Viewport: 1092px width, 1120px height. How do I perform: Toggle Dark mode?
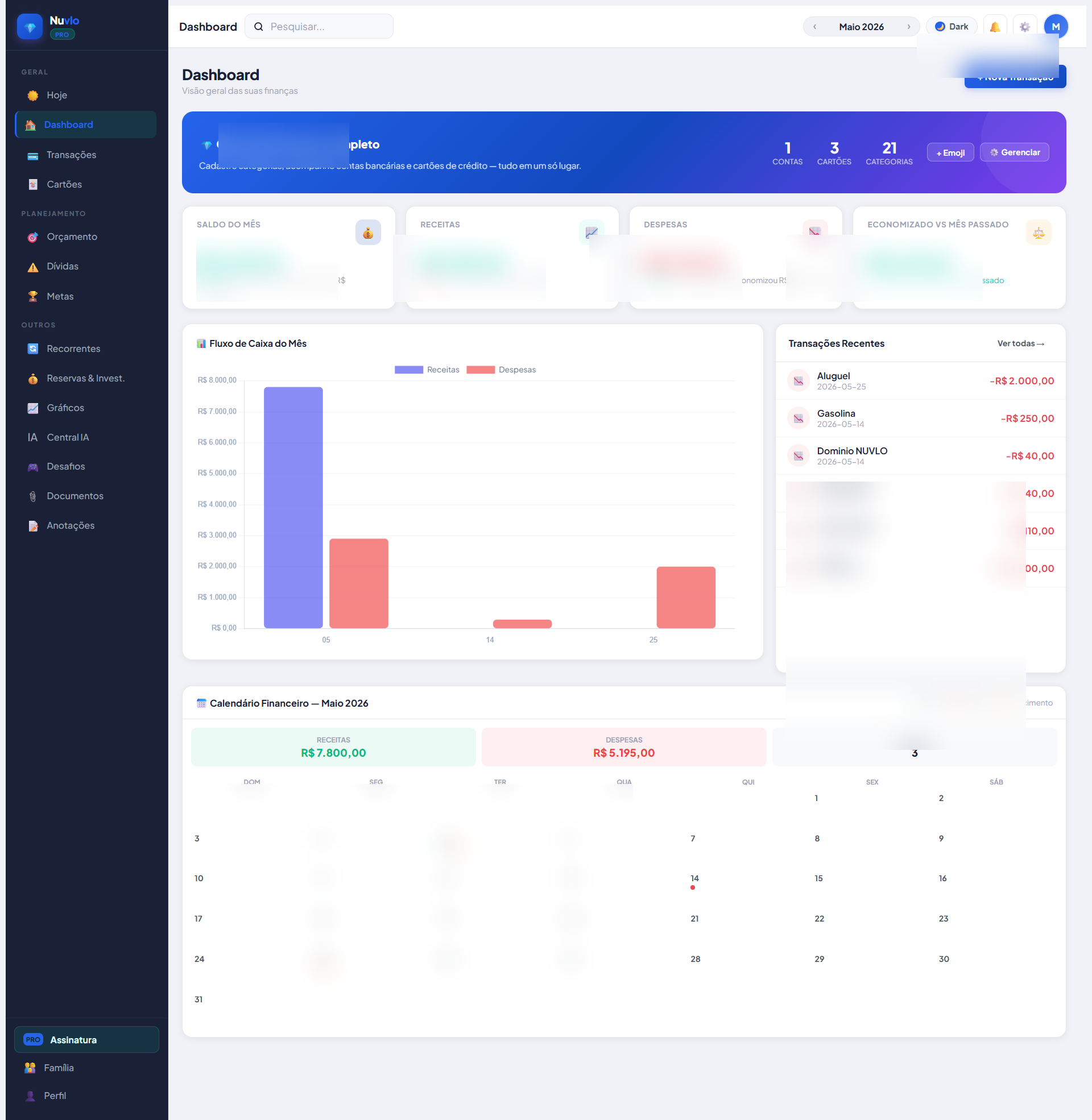951,26
